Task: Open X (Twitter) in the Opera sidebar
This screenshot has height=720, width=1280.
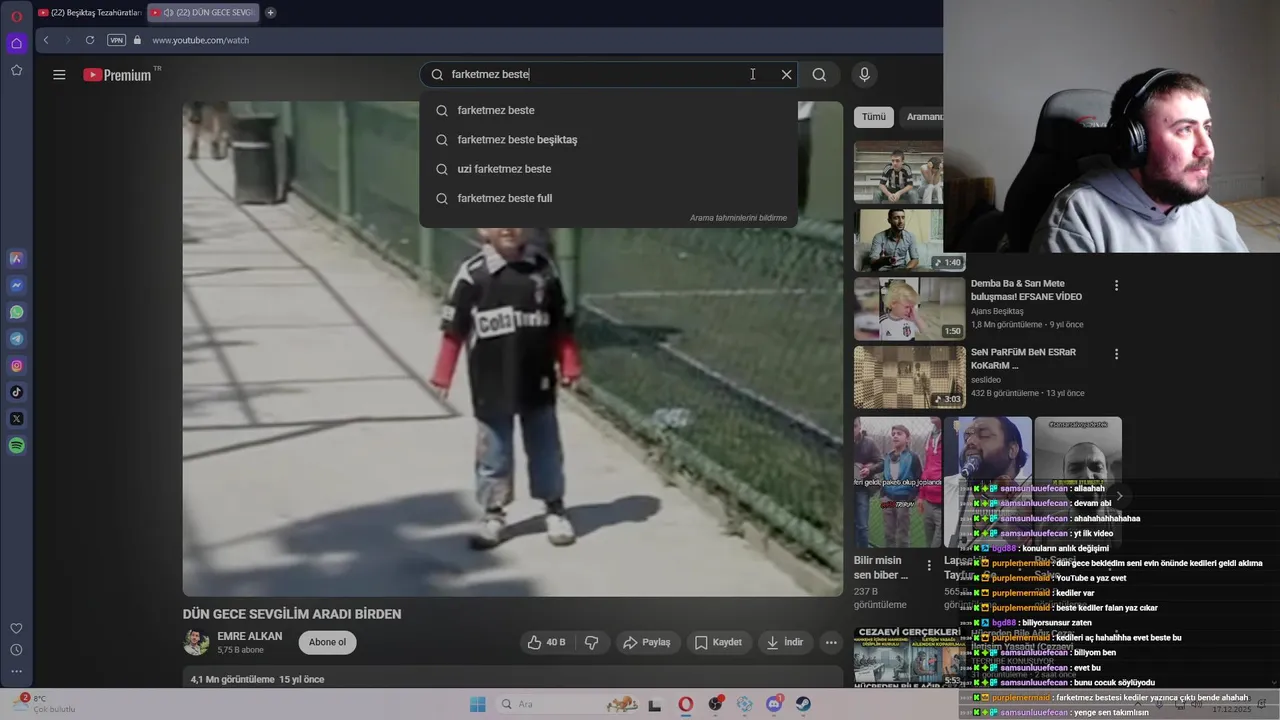Action: [x=16, y=419]
